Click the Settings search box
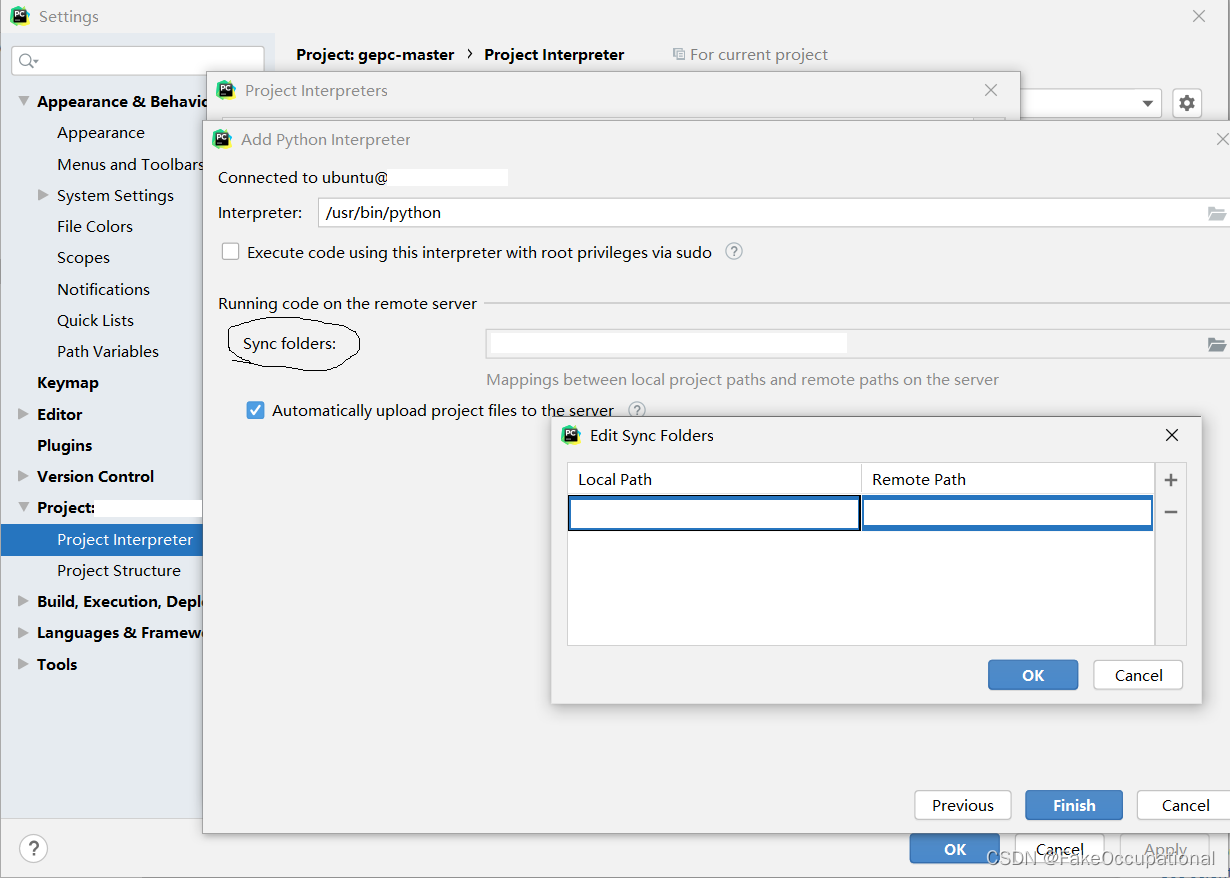 tap(138, 61)
